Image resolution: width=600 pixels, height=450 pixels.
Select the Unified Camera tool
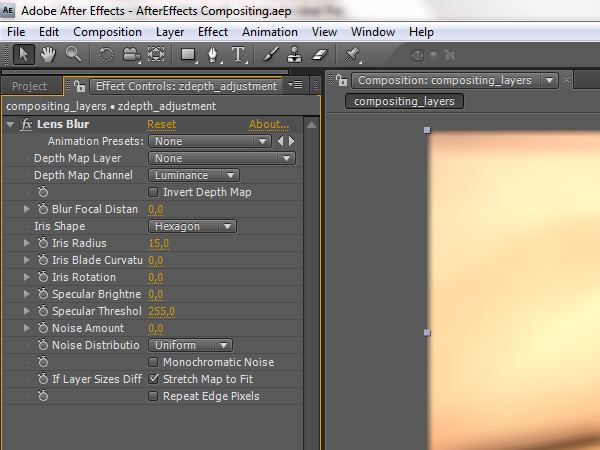[131, 54]
